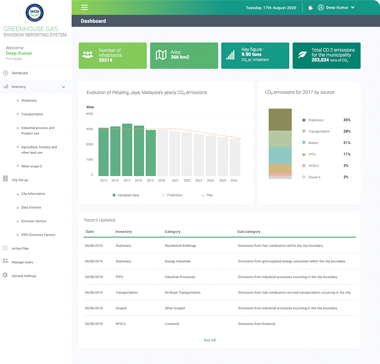Open the Stationary inventory submenu item
Screen dimensions: 380x364
tap(29, 100)
